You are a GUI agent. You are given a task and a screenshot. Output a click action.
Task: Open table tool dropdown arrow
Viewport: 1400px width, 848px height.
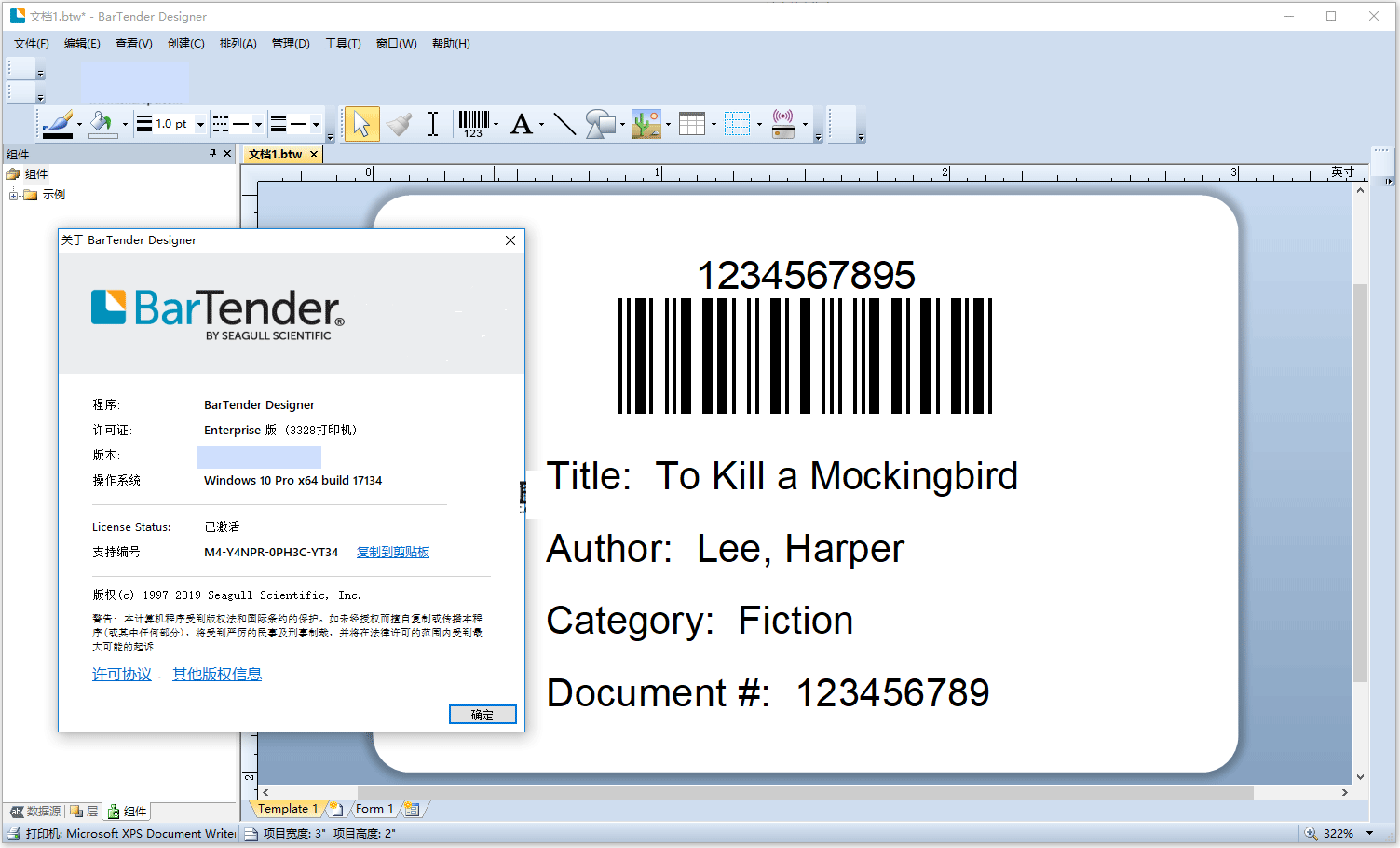click(x=714, y=124)
